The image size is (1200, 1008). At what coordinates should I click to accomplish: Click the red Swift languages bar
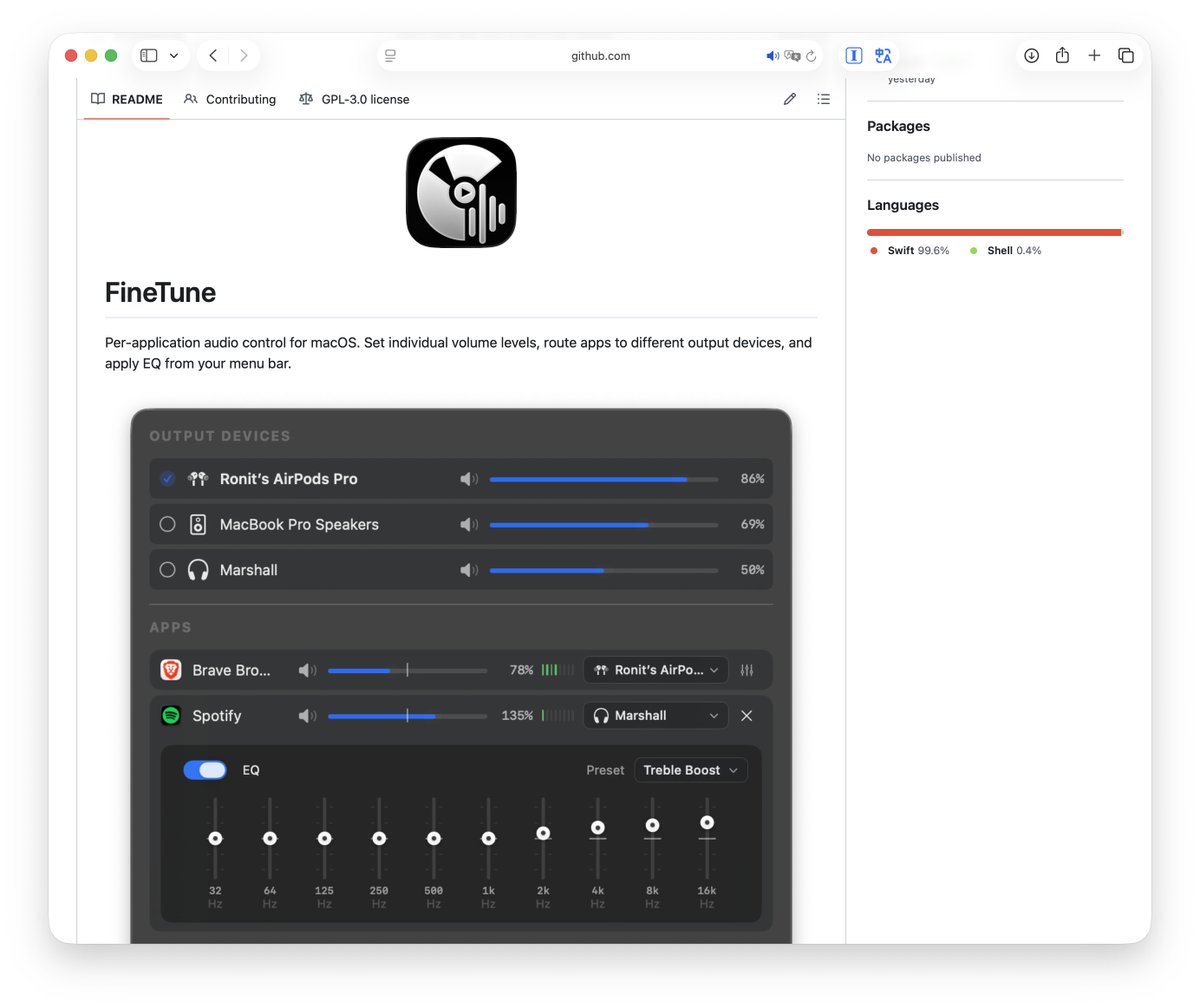pos(994,232)
